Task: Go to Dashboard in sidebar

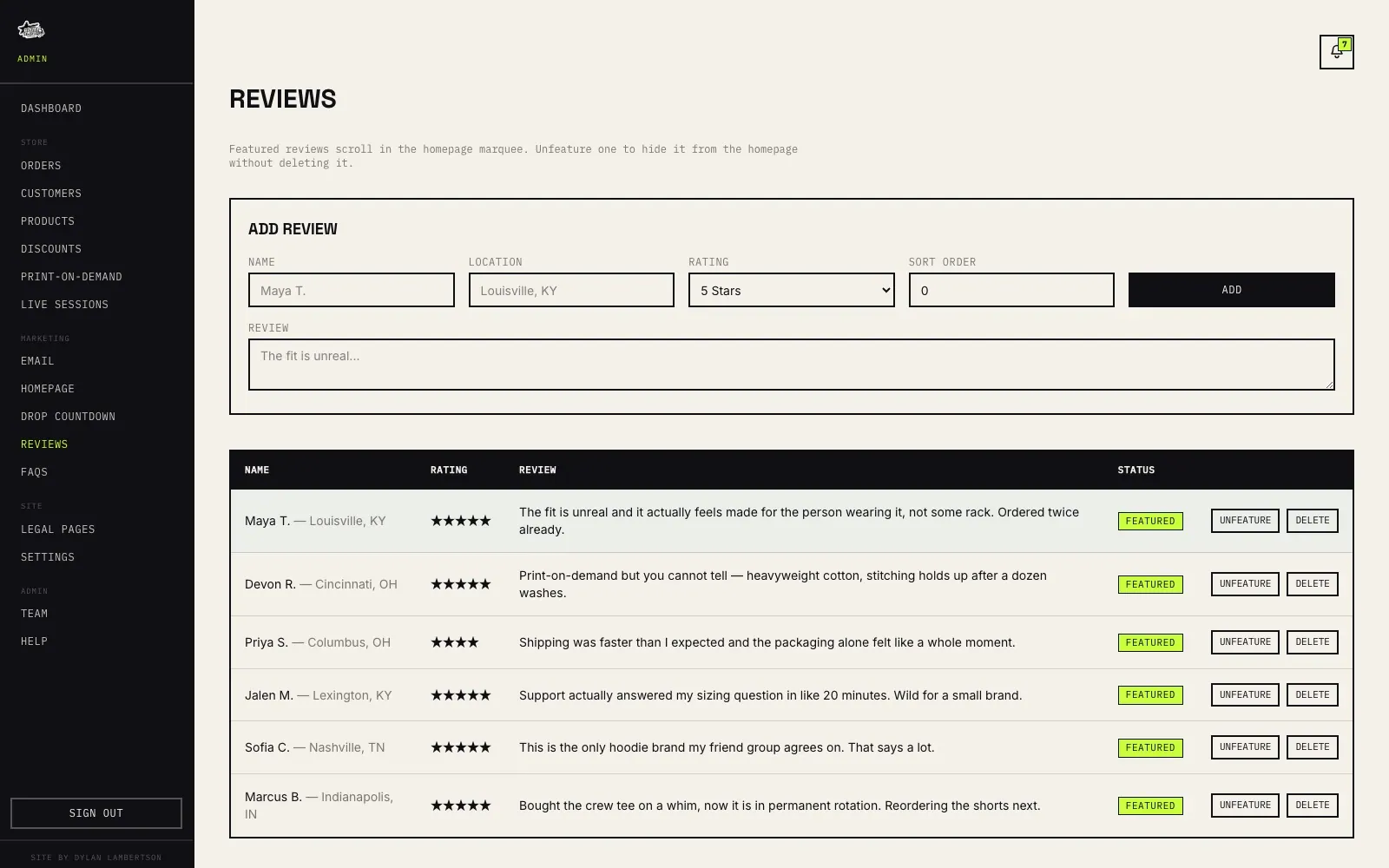Action: coord(51,108)
